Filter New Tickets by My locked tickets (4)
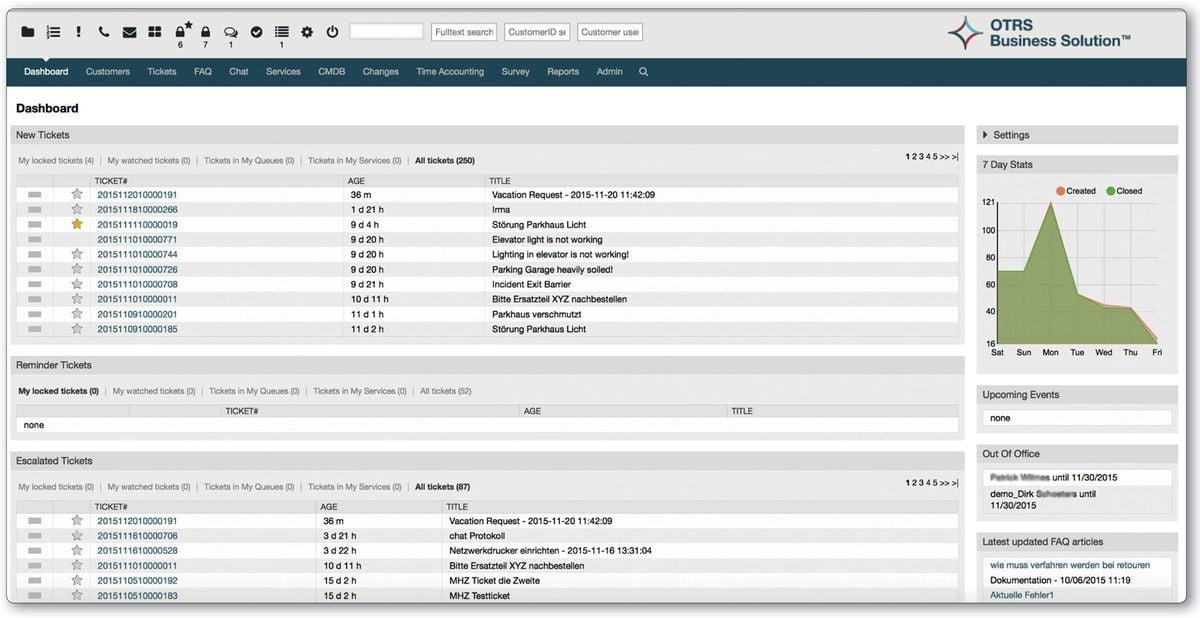Image resolution: width=1200 pixels, height=618 pixels. (56, 161)
